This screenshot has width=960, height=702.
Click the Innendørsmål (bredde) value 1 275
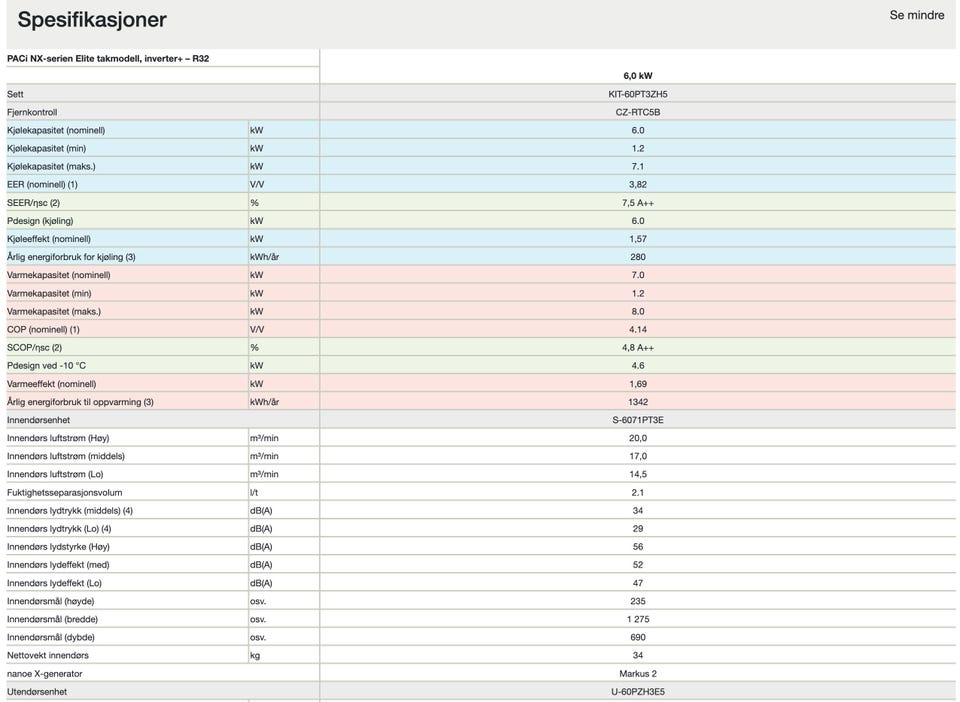pos(637,619)
